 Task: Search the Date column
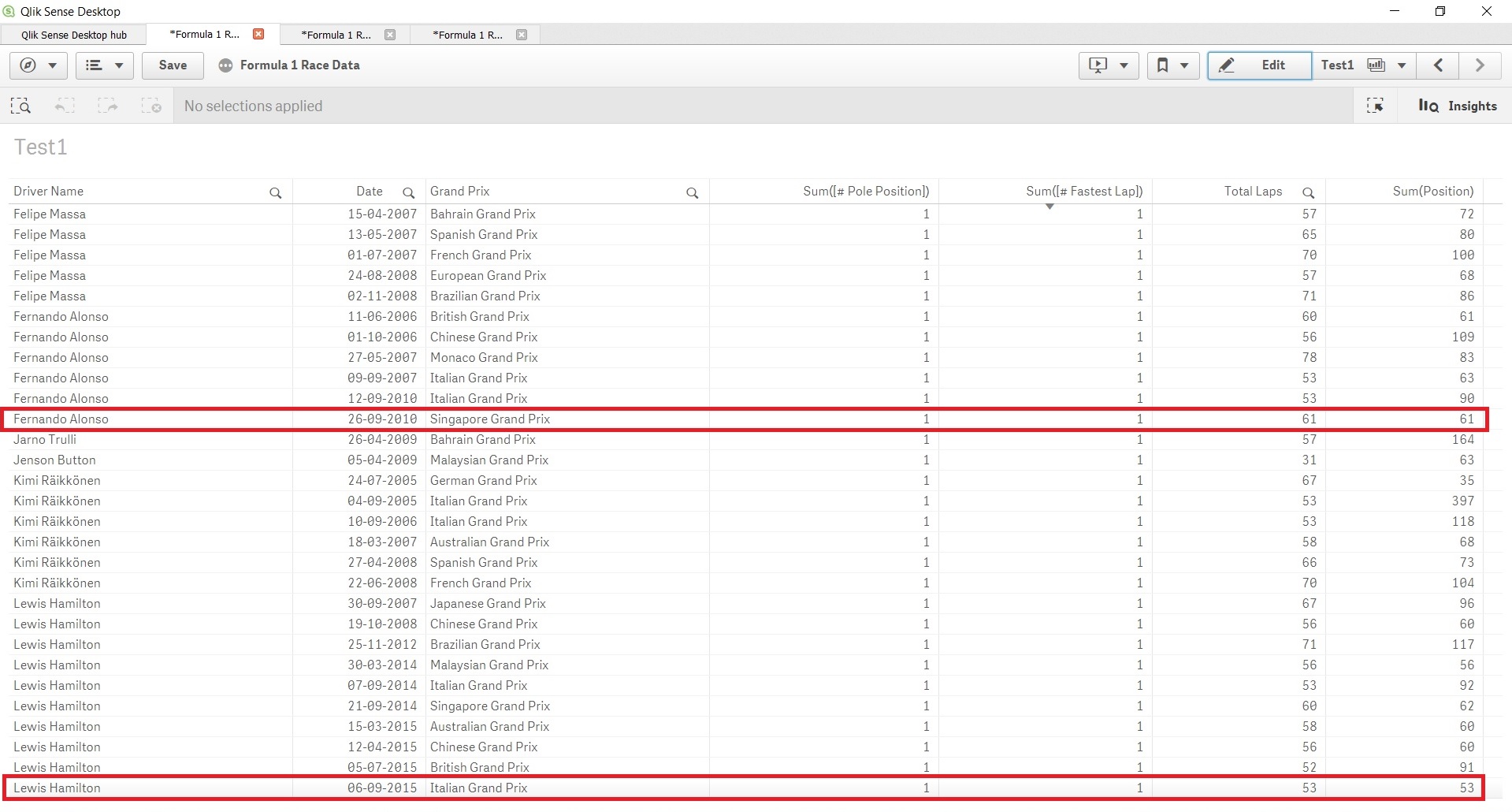(x=408, y=192)
